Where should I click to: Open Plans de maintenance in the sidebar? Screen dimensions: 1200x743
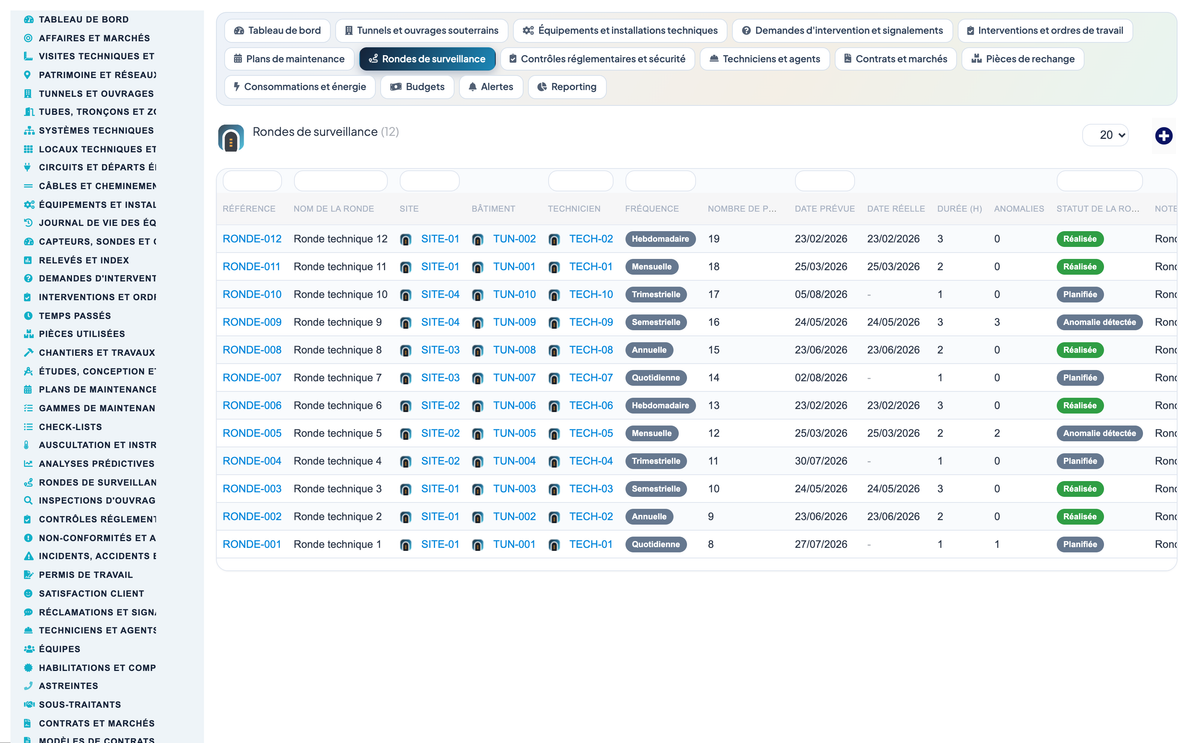(x=97, y=389)
